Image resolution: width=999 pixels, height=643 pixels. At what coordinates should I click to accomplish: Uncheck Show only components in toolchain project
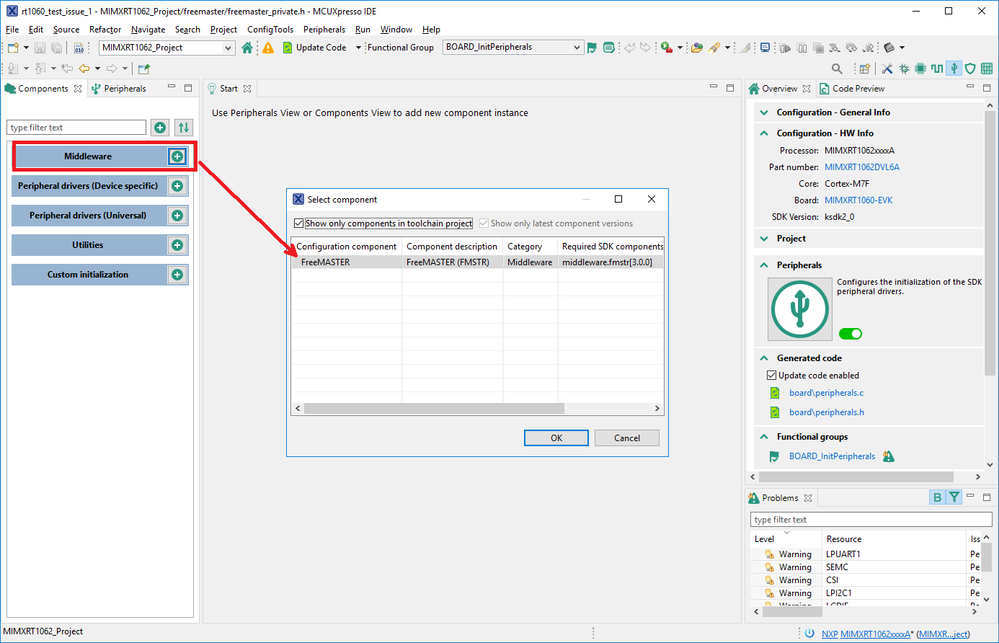(x=298, y=223)
